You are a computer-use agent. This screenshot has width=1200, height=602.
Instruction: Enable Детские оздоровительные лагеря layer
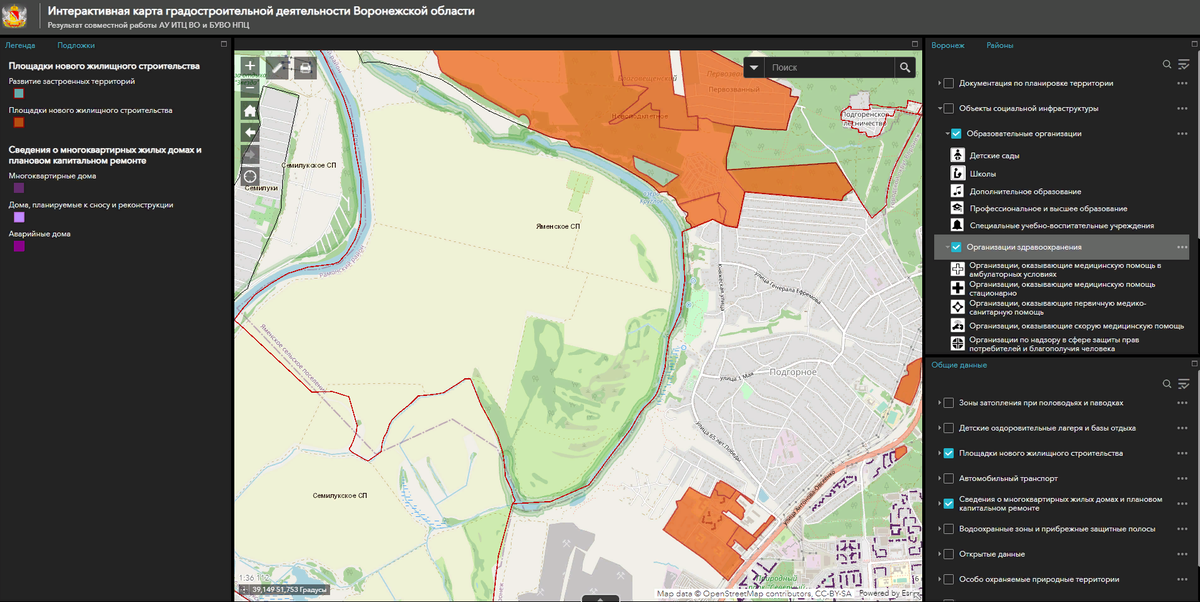(948, 428)
